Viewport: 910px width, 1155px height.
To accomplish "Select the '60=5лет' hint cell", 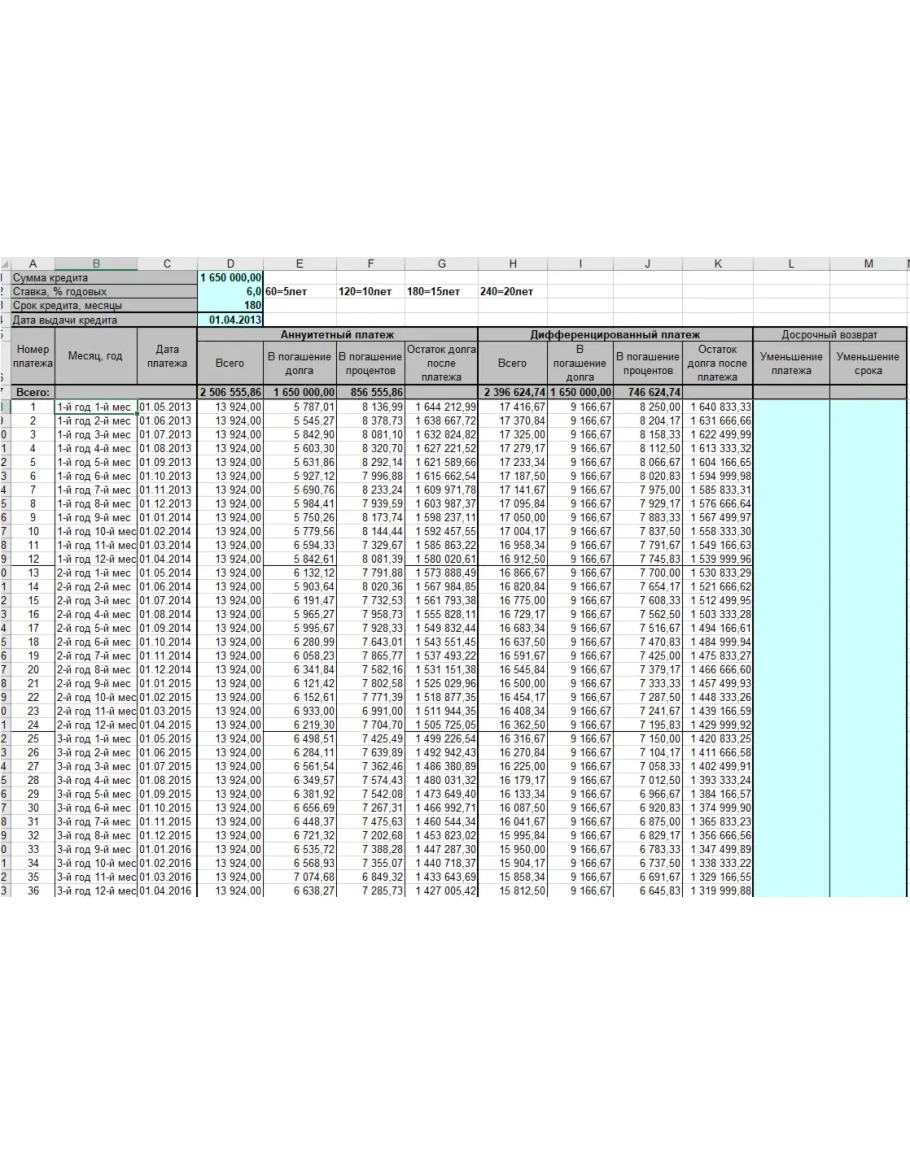I will 286,291.
